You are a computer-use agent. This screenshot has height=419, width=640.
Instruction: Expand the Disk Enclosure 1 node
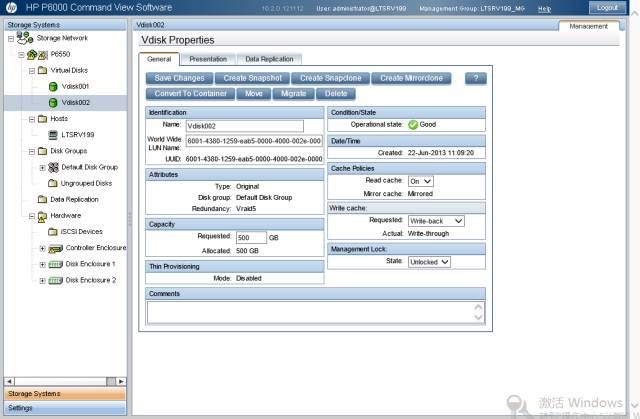click(42, 265)
